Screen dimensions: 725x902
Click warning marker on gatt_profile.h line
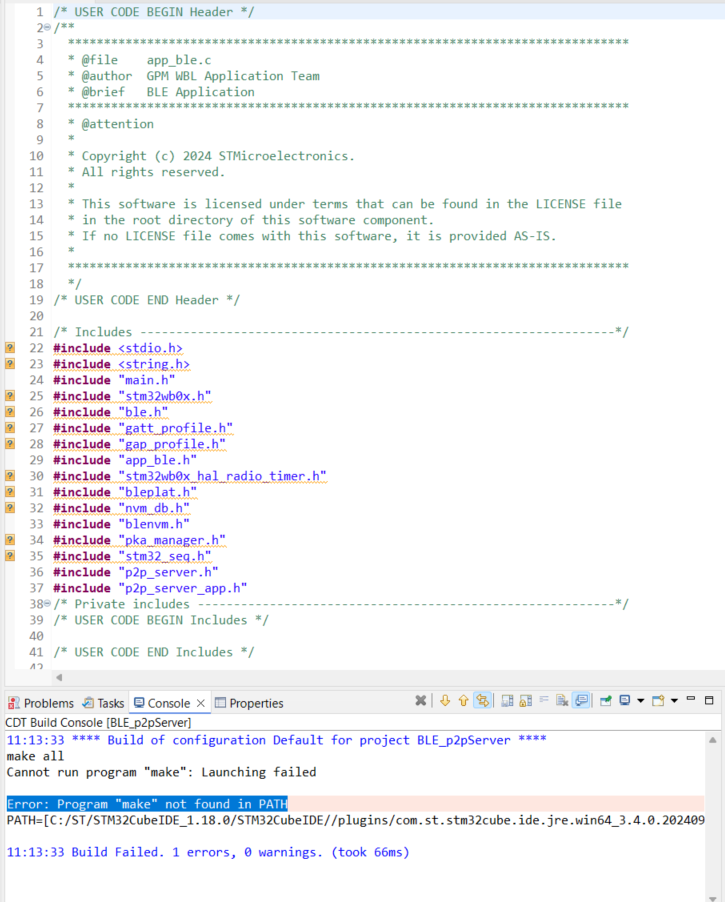click(10, 427)
